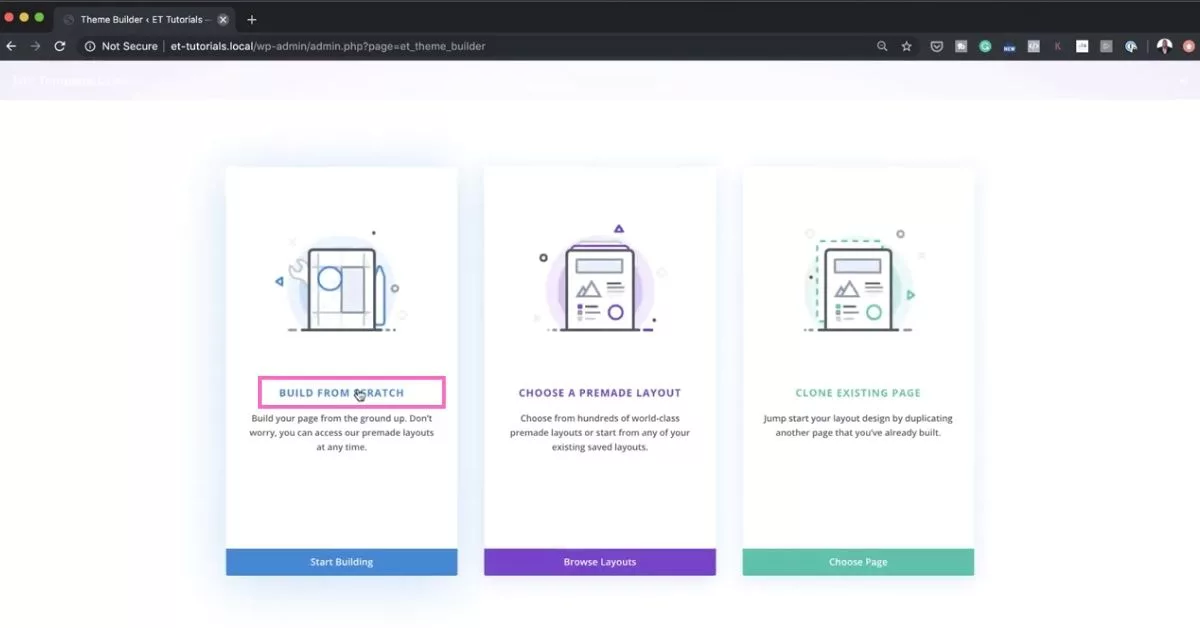Click the Not Secure site info indicator

coord(121,46)
